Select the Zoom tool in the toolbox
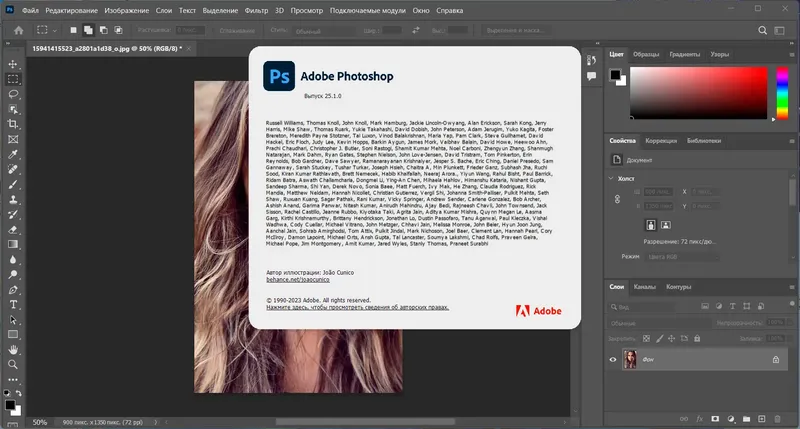 (x=13, y=365)
